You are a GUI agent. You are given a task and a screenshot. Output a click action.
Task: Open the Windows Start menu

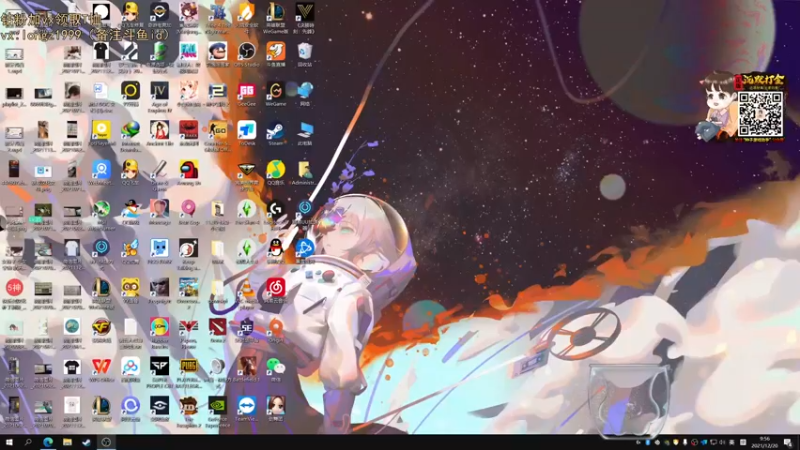[9, 442]
